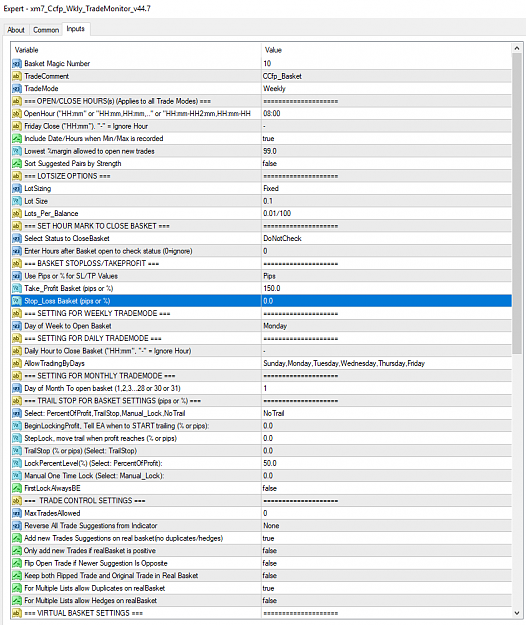Select the Take_Profit Basket value field 150.0
The height and width of the screenshot is (625, 526).
(386, 288)
